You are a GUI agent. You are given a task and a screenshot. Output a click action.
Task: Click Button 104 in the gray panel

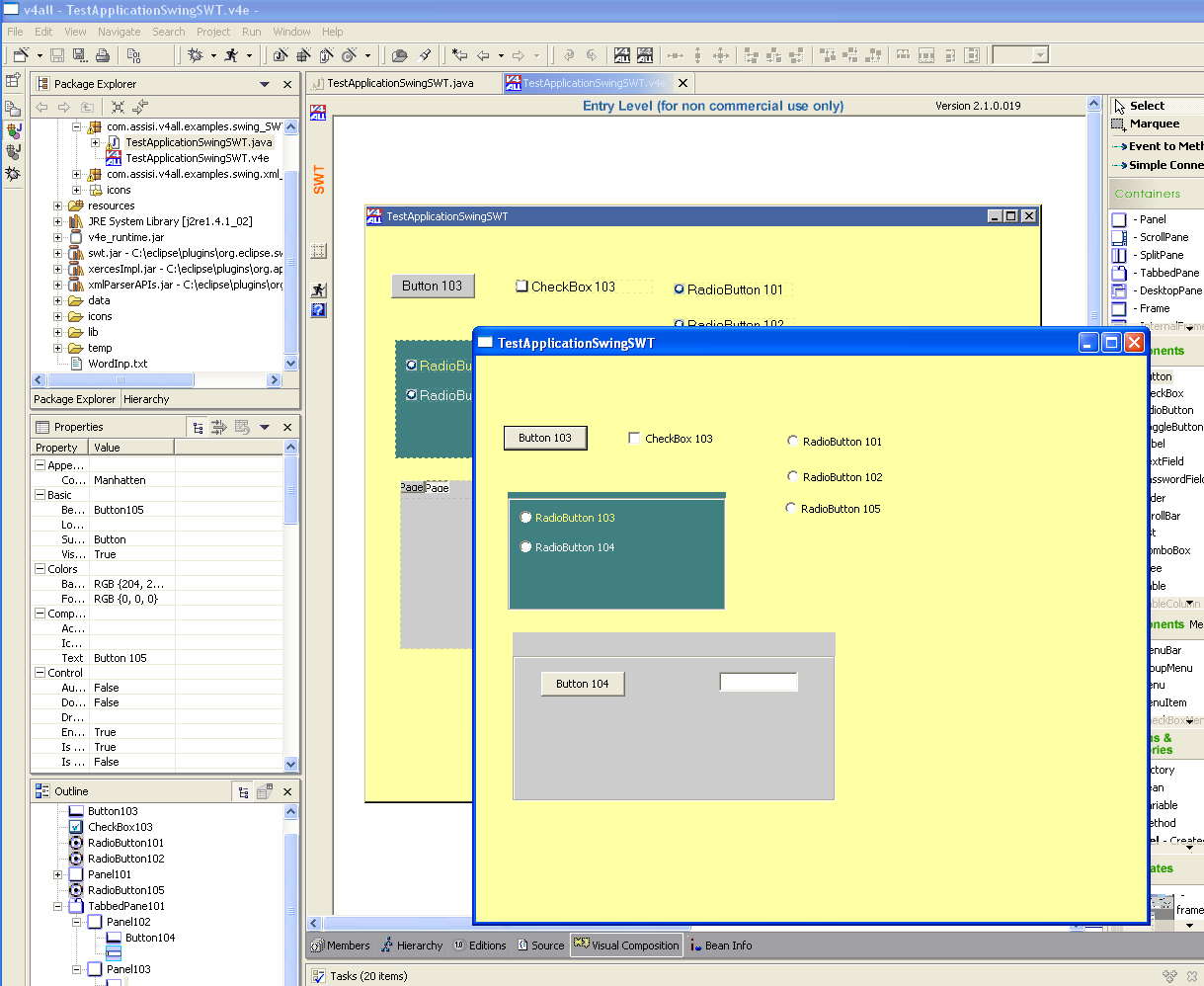pyautogui.click(x=582, y=683)
